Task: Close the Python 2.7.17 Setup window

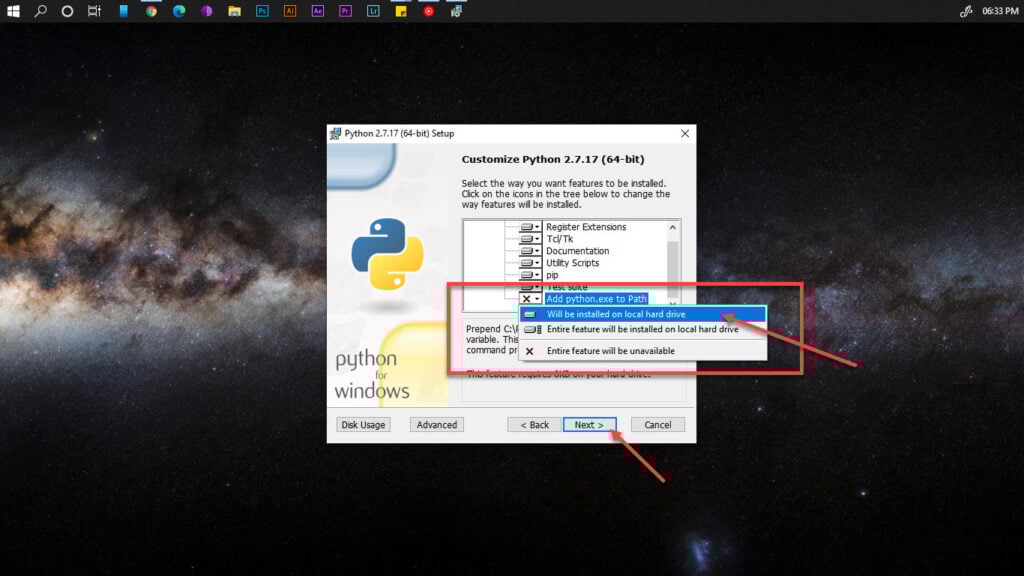Action: click(684, 133)
